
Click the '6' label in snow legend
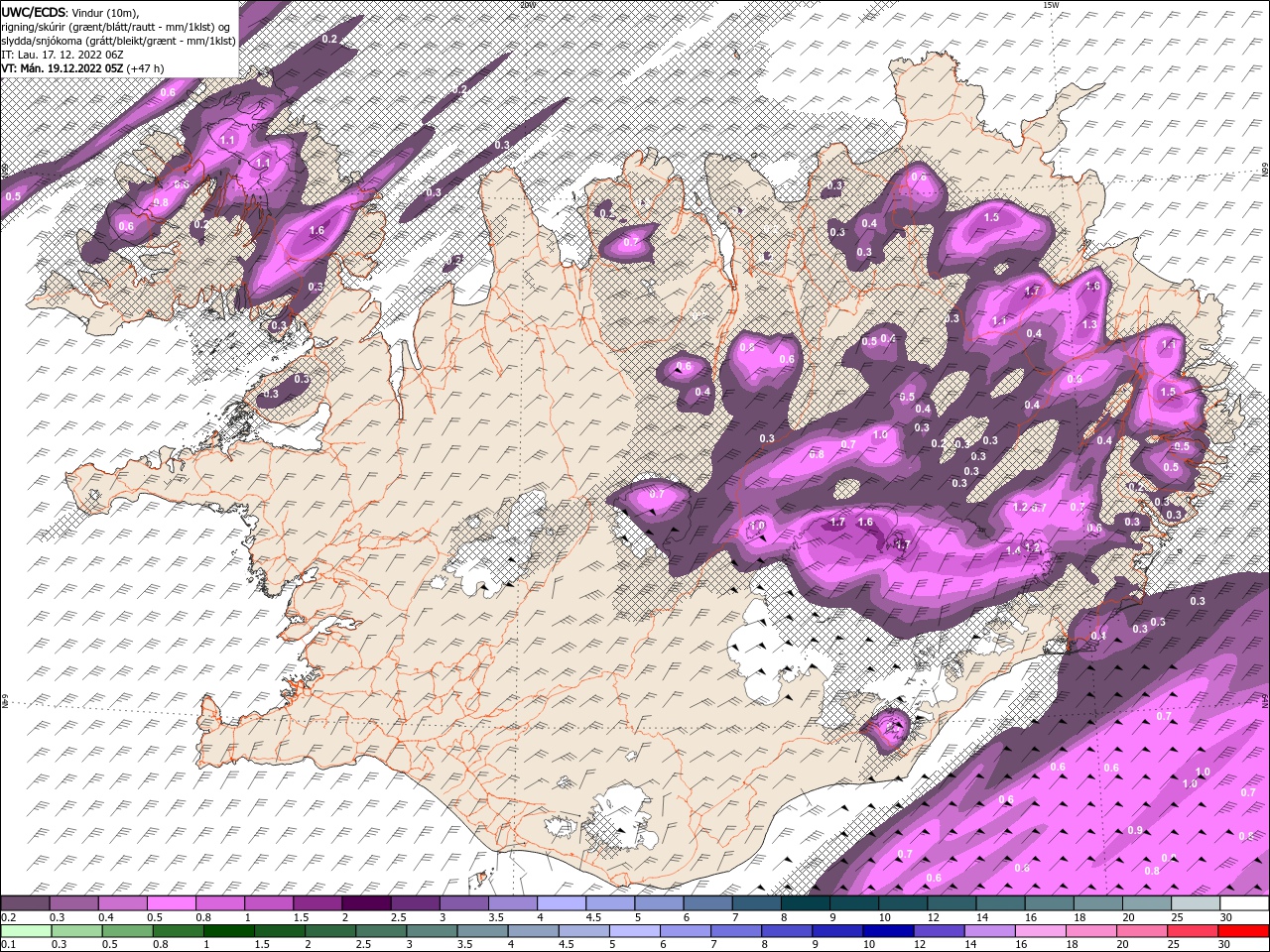tap(688, 917)
